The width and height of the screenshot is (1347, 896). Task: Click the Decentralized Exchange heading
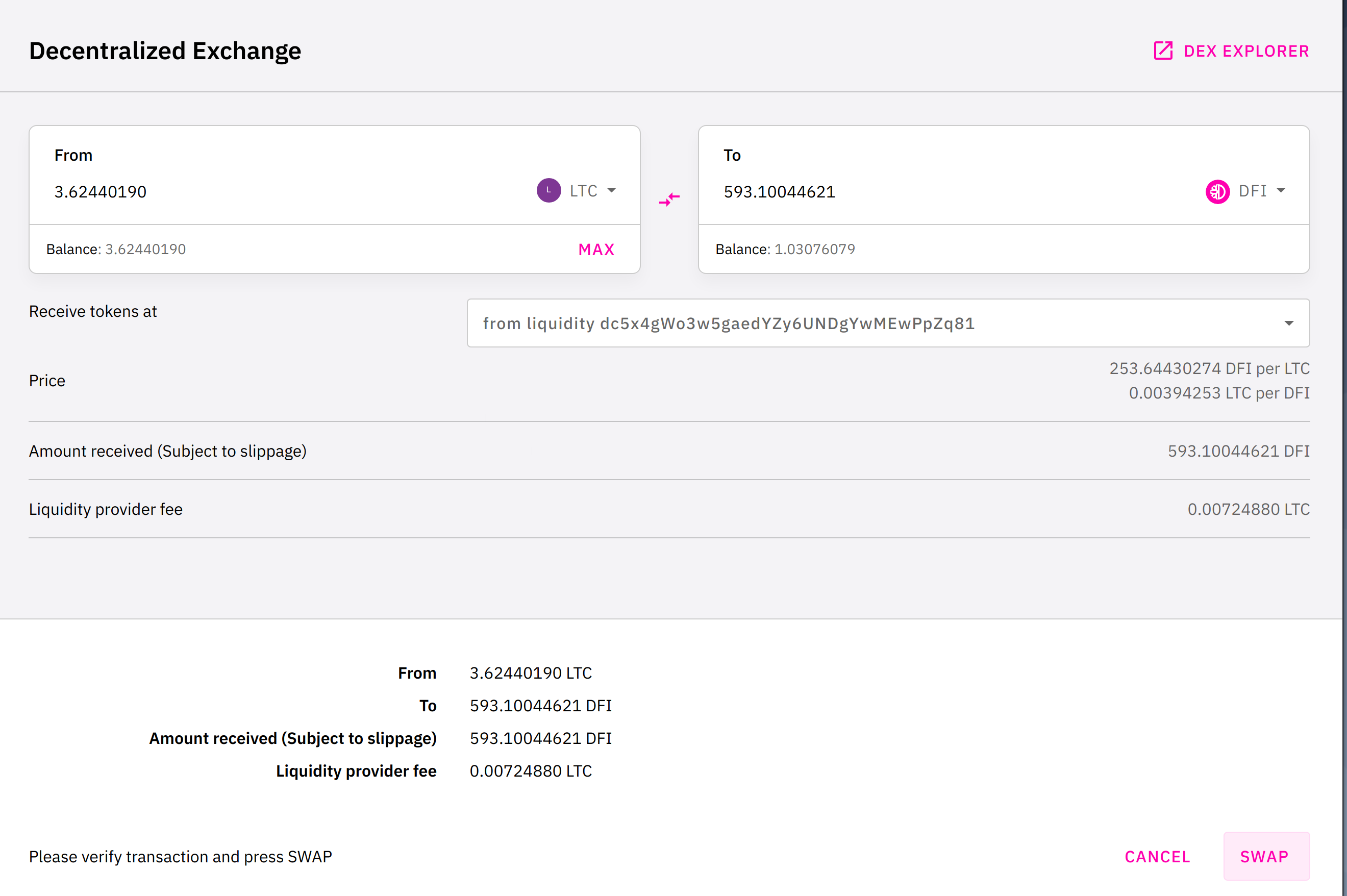[x=165, y=51]
